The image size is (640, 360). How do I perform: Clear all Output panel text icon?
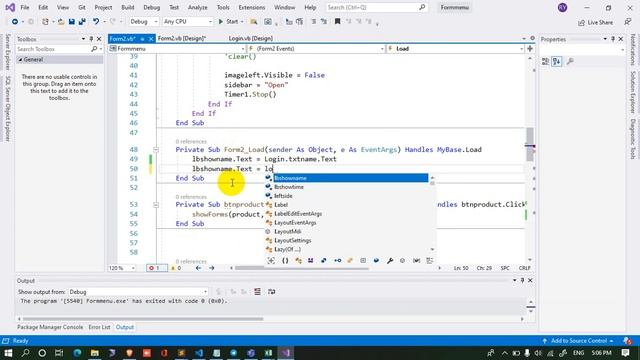257,291
